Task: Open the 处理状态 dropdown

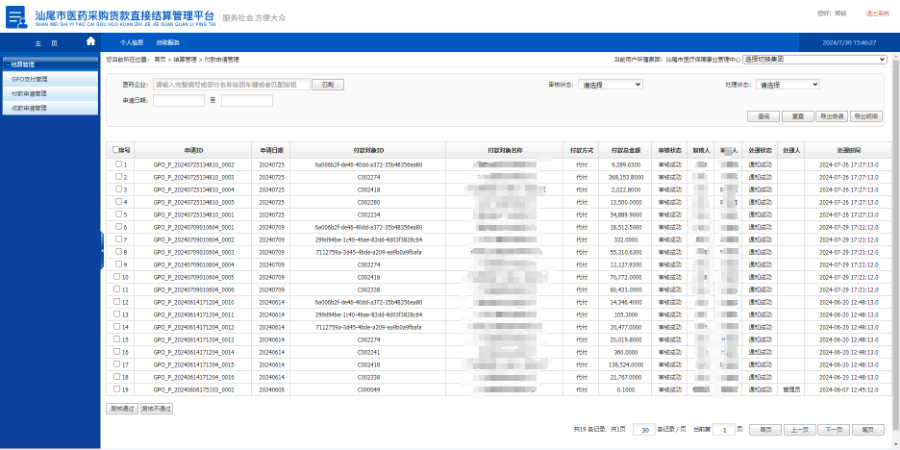Action: pos(793,85)
